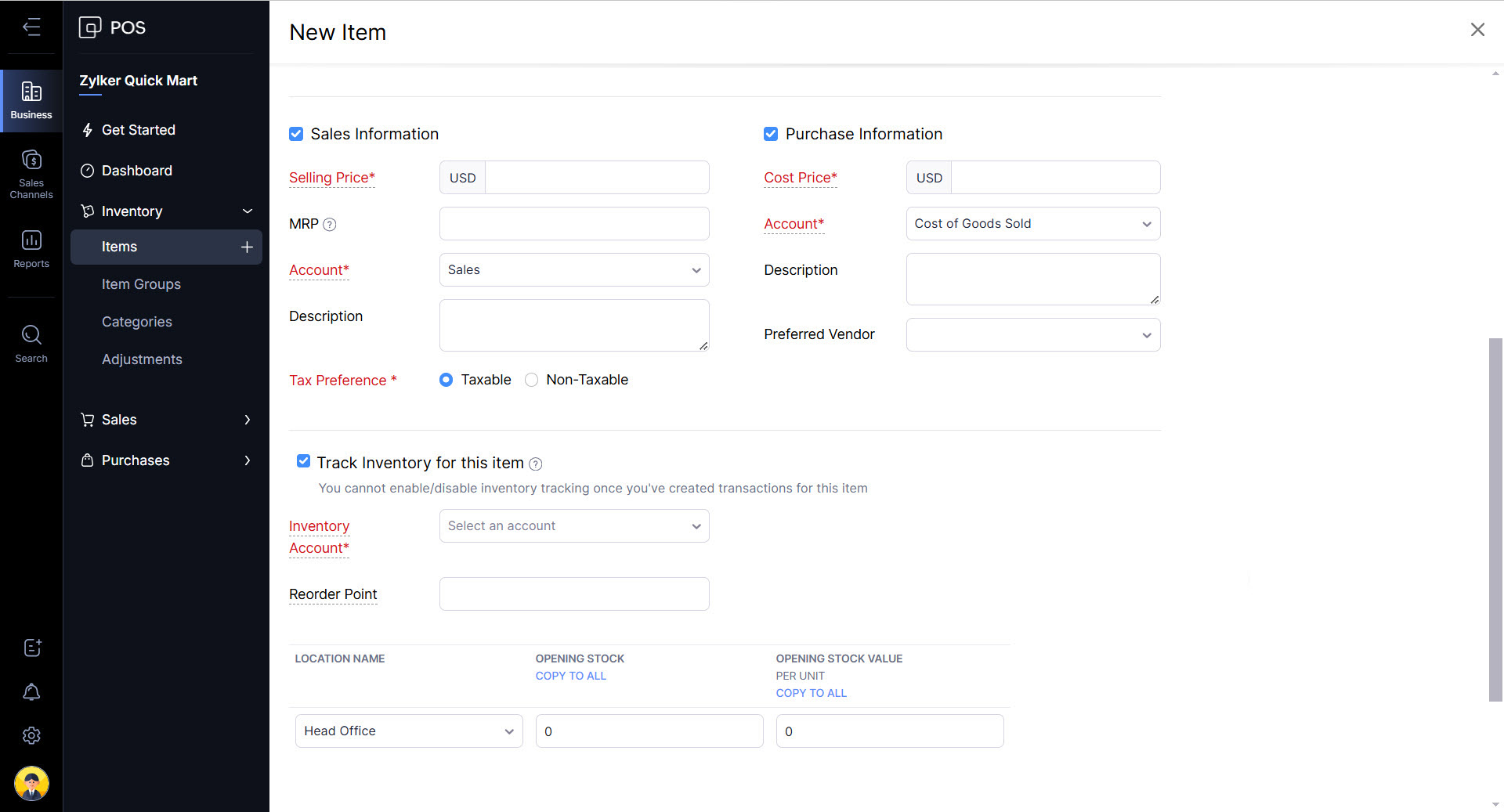1504x812 pixels.
Task: Open the notifications bell
Action: (x=31, y=692)
